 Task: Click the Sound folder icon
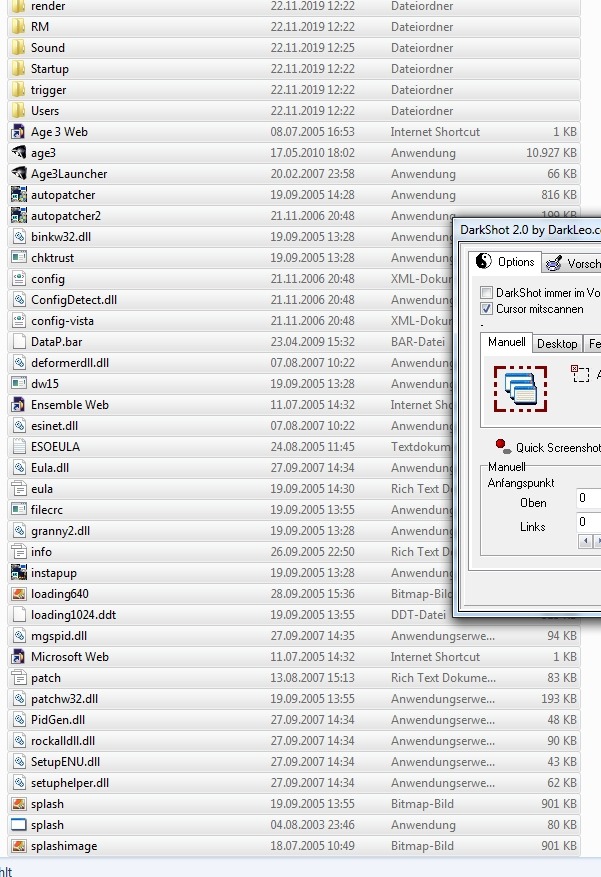pos(18,48)
